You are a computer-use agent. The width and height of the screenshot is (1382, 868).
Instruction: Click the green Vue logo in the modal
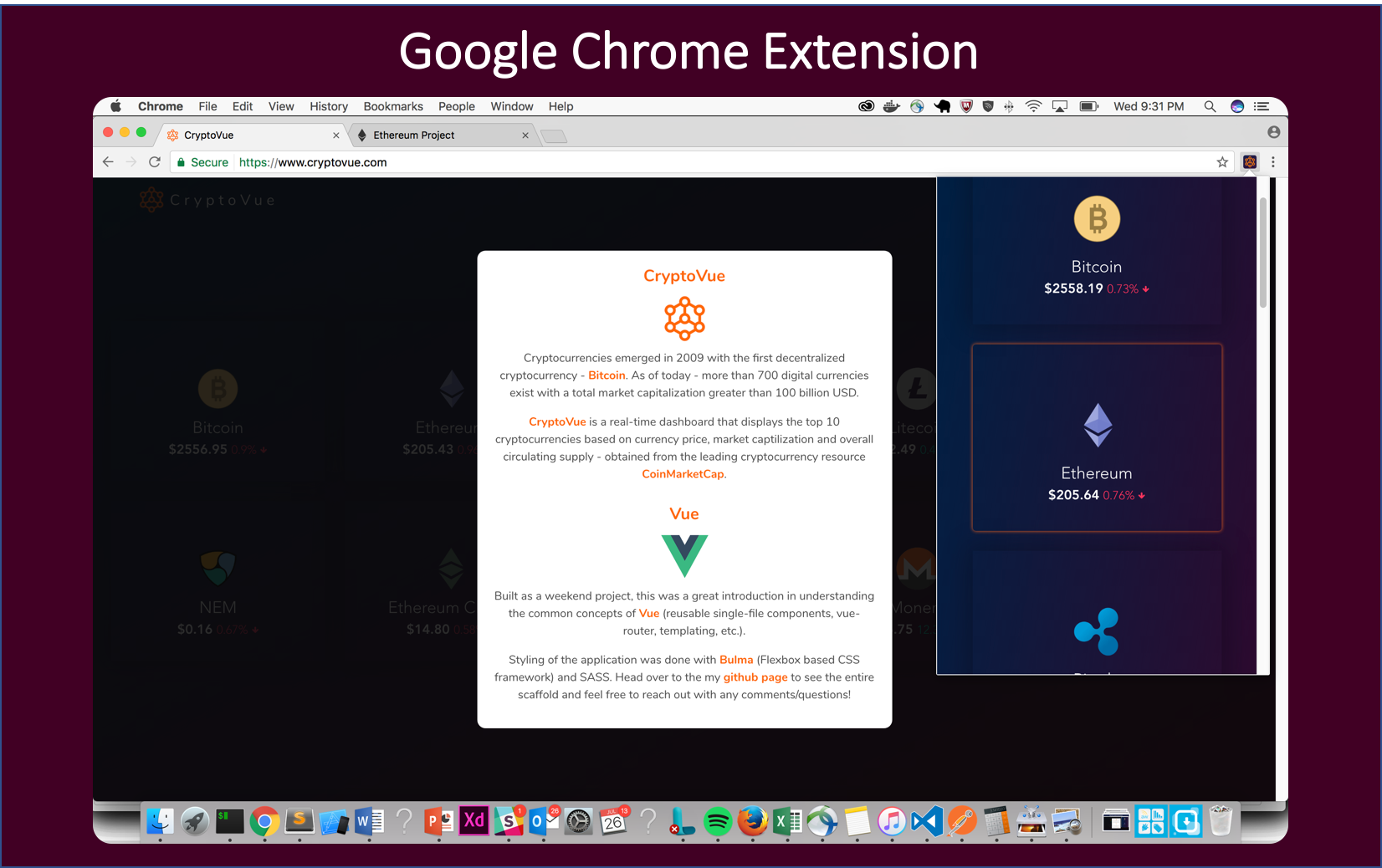684,556
